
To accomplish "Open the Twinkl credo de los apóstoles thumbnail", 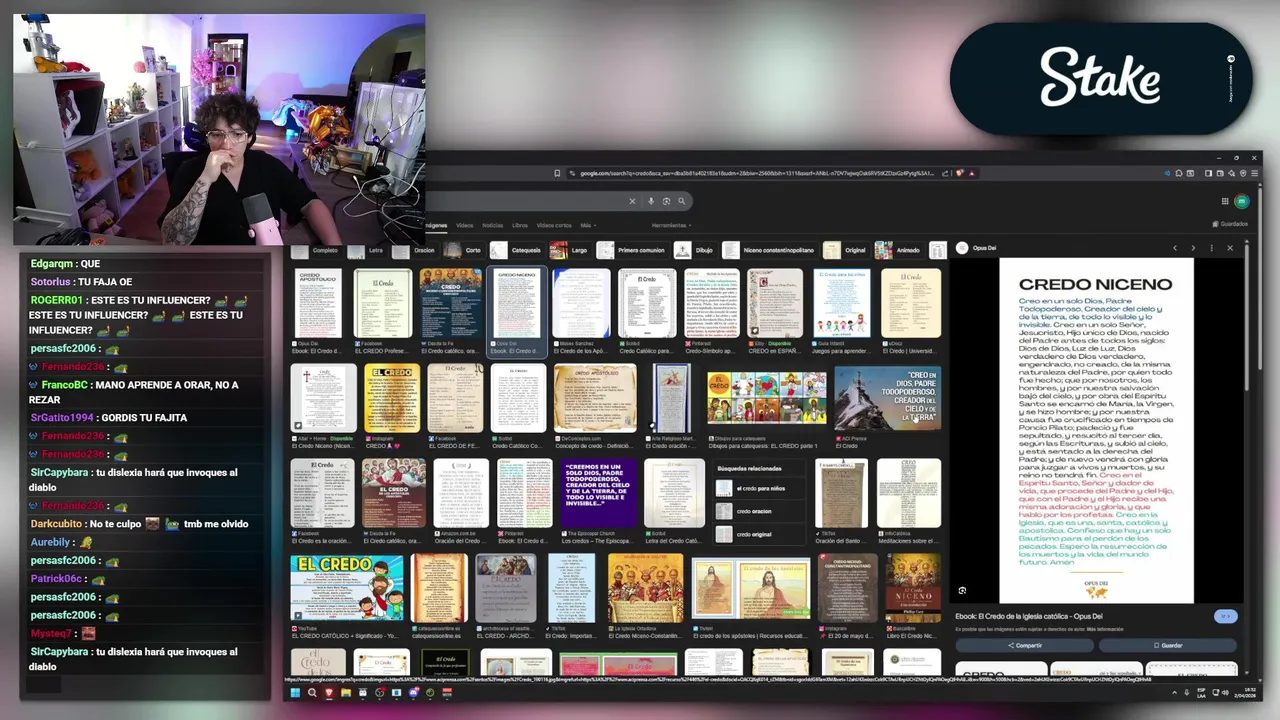I will point(751,588).
